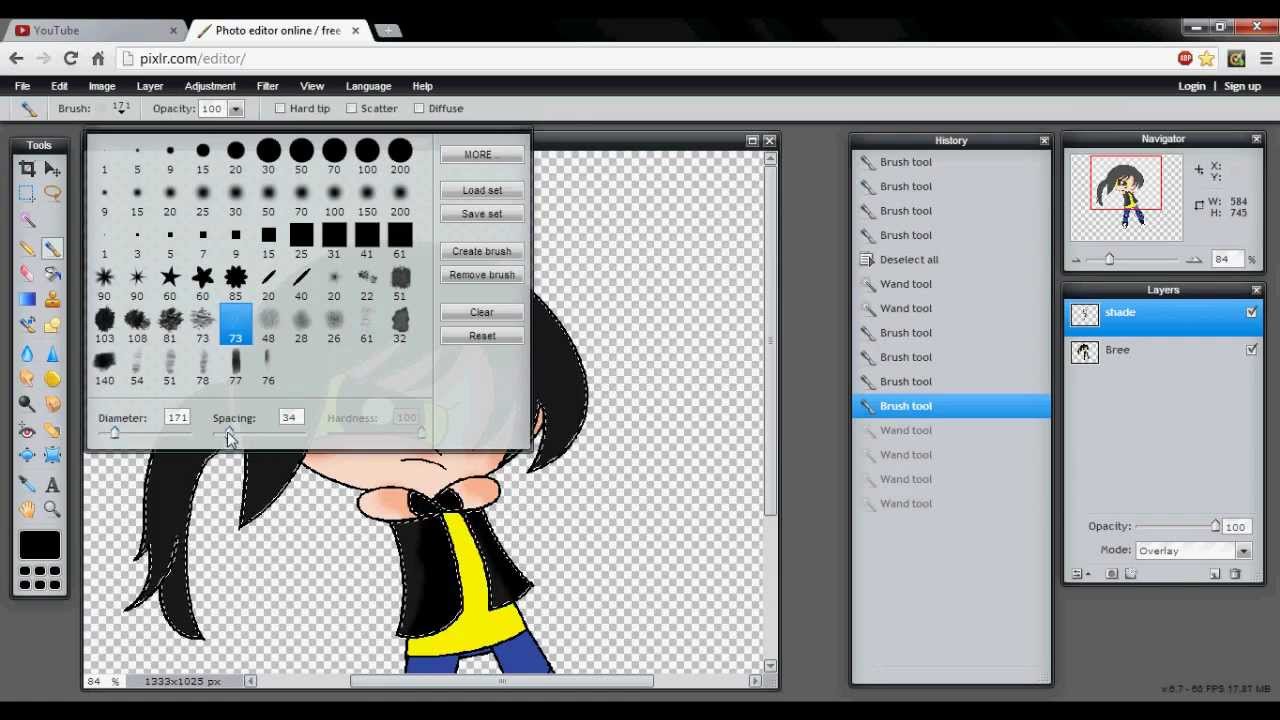1280x720 pixels.
Task: Select the Sharpen tool
Action: pos(52,353)
